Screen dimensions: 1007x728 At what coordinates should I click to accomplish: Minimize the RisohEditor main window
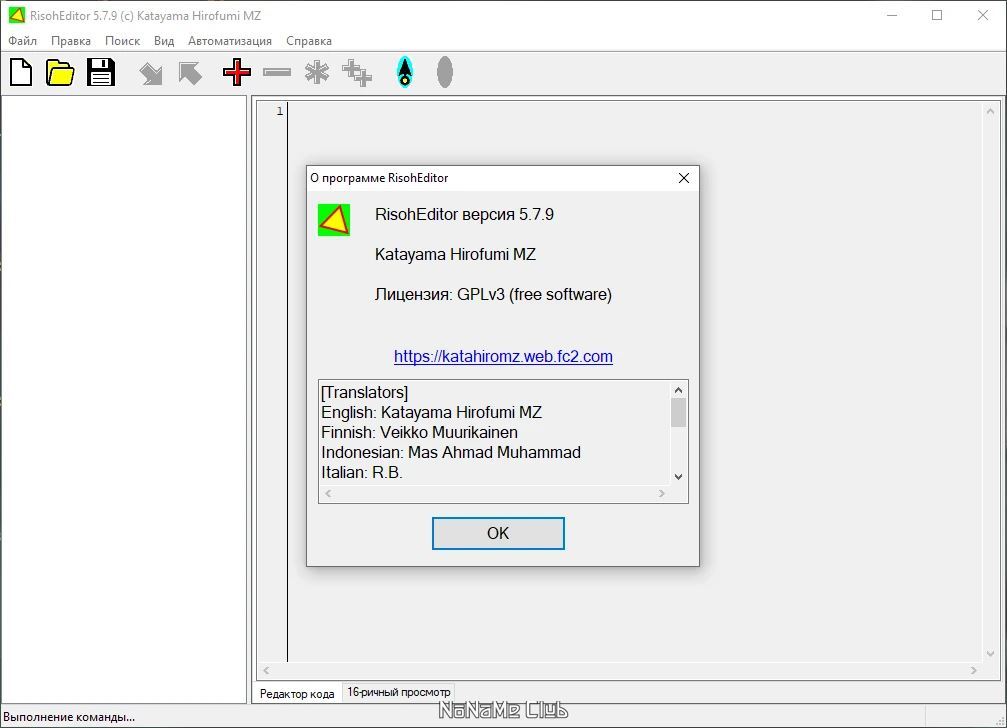(892, 15)
